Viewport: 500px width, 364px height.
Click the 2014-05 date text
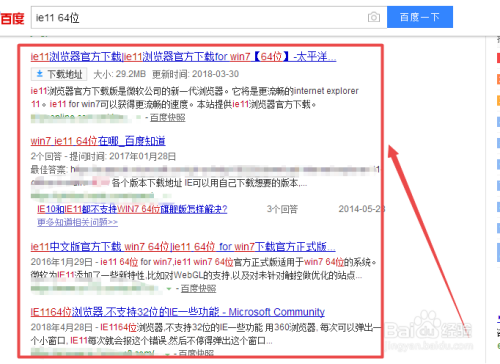(361, 209)
